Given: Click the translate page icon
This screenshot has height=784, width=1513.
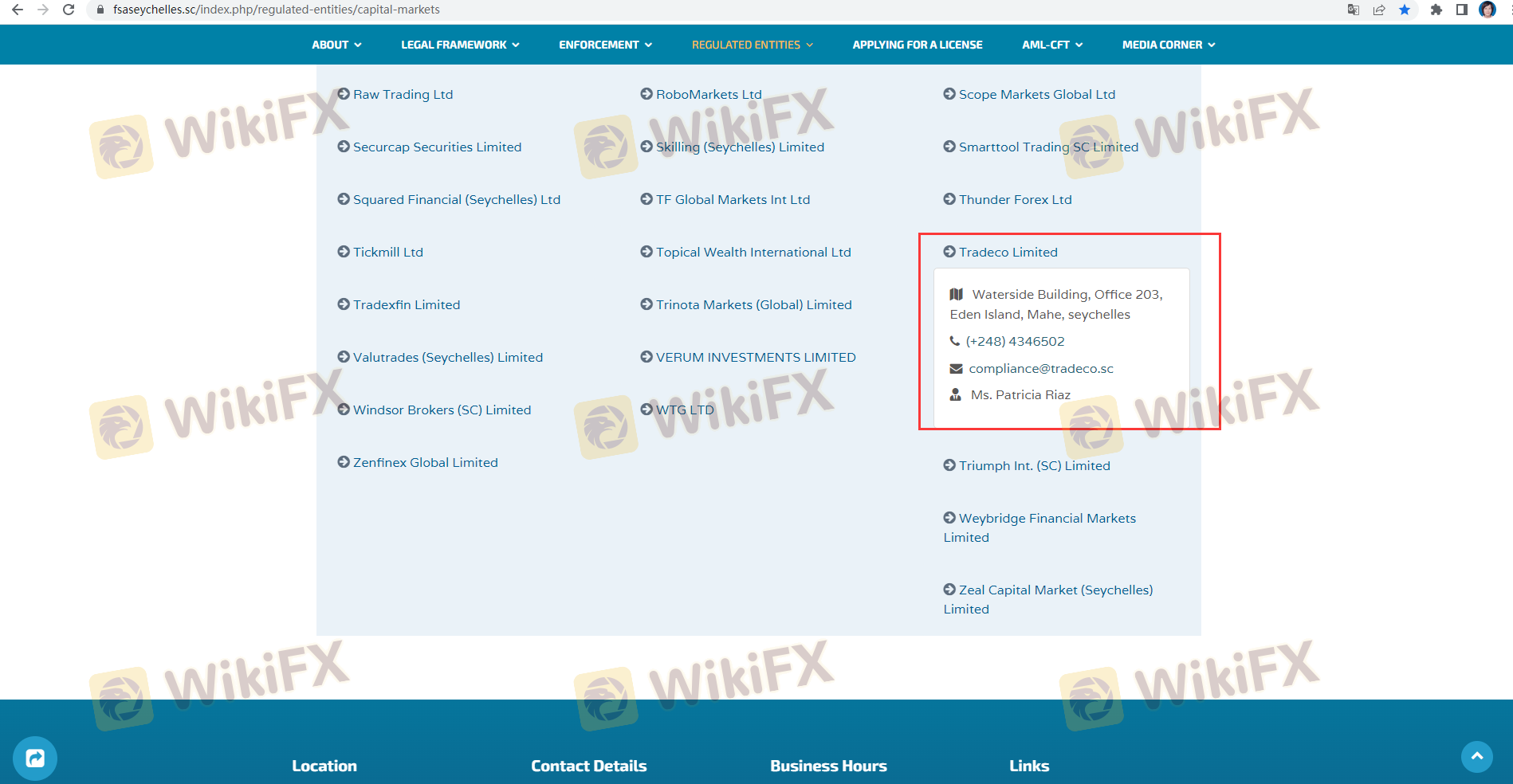Looking at the screenshot, I should [x=1353, y=10].
